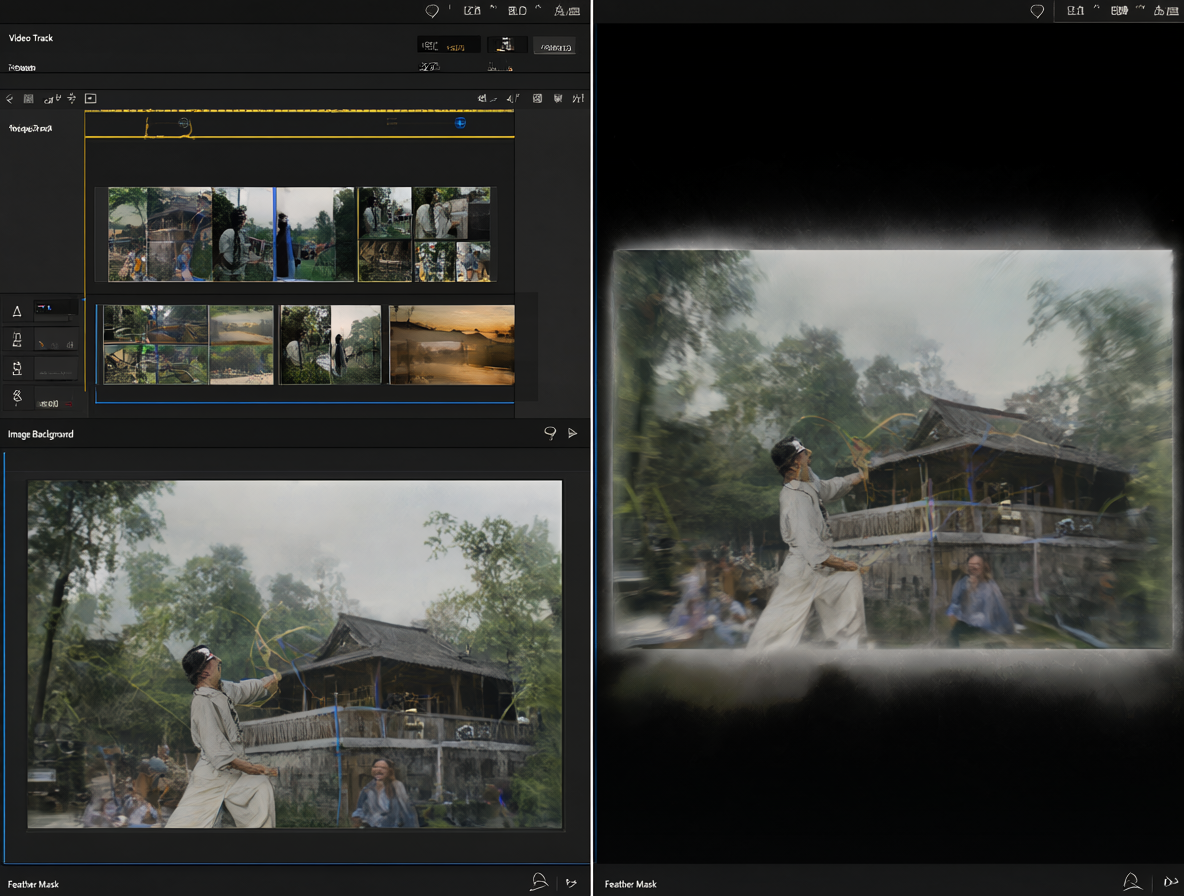Select the four-tile clip in the lower timeline track
Viewport: 1184px width, 896px height.
(188, 345)
